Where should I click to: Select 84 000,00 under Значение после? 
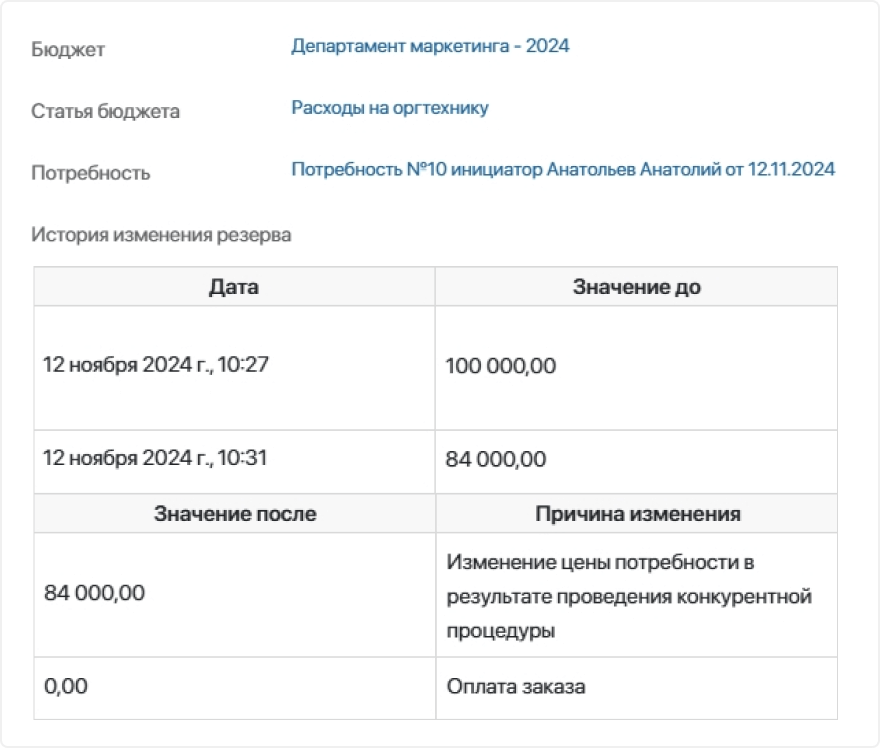tap(235, 595)
